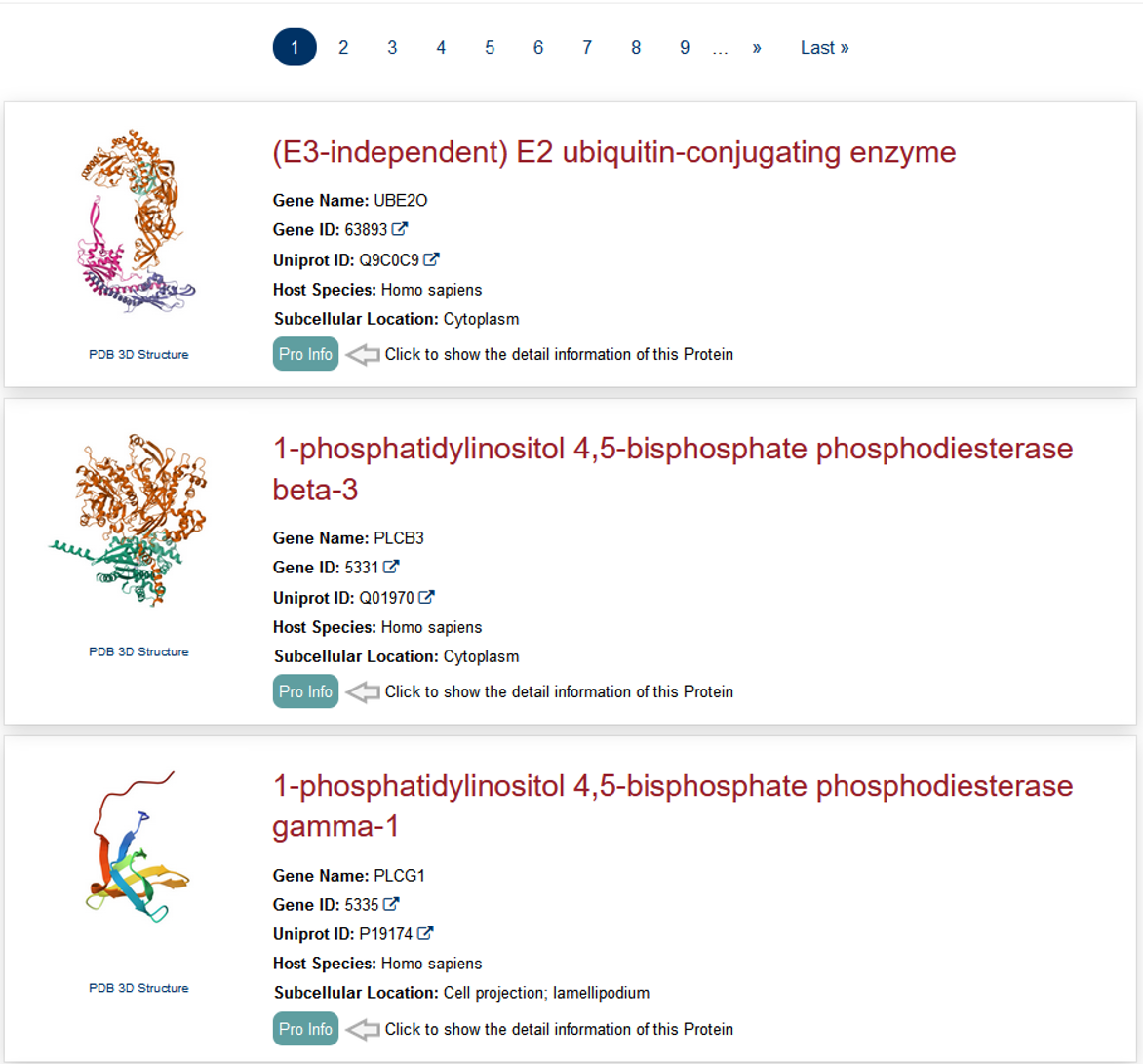
Task: Click the UBE2O protein 3D structure image
Action: click(x=138, y=221)
